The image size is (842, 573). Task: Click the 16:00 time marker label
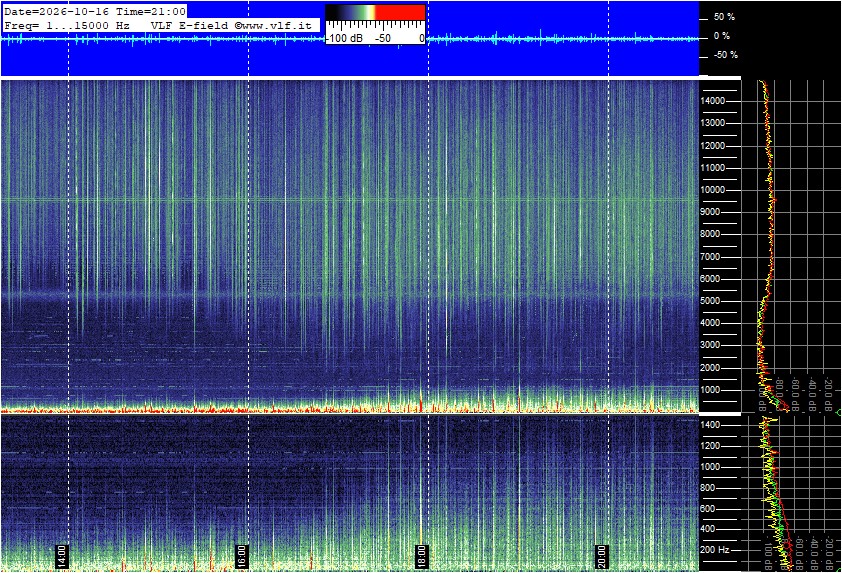[x=242, y=556]
